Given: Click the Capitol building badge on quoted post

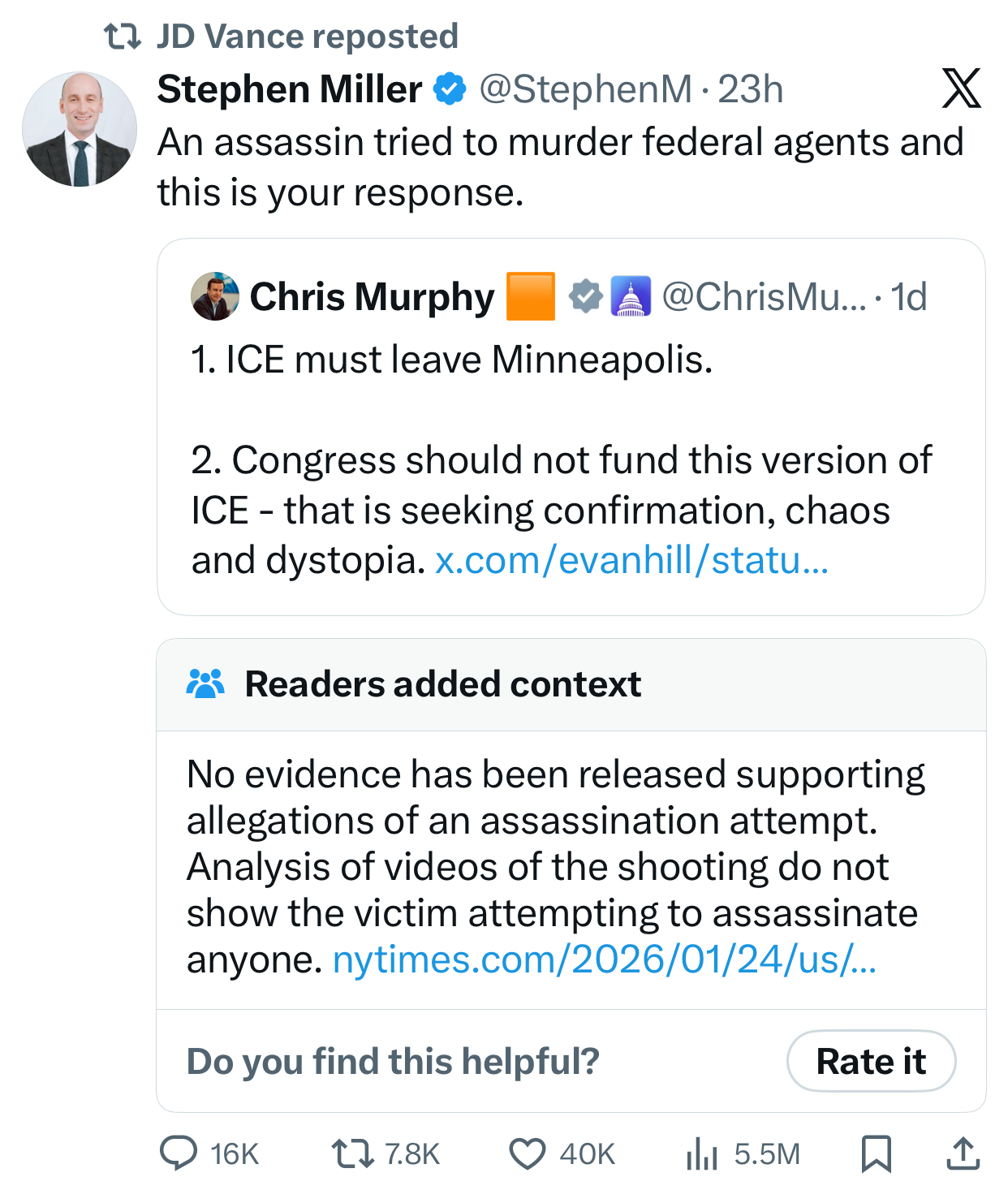Looking at the screenshot, I should point(631,297).
